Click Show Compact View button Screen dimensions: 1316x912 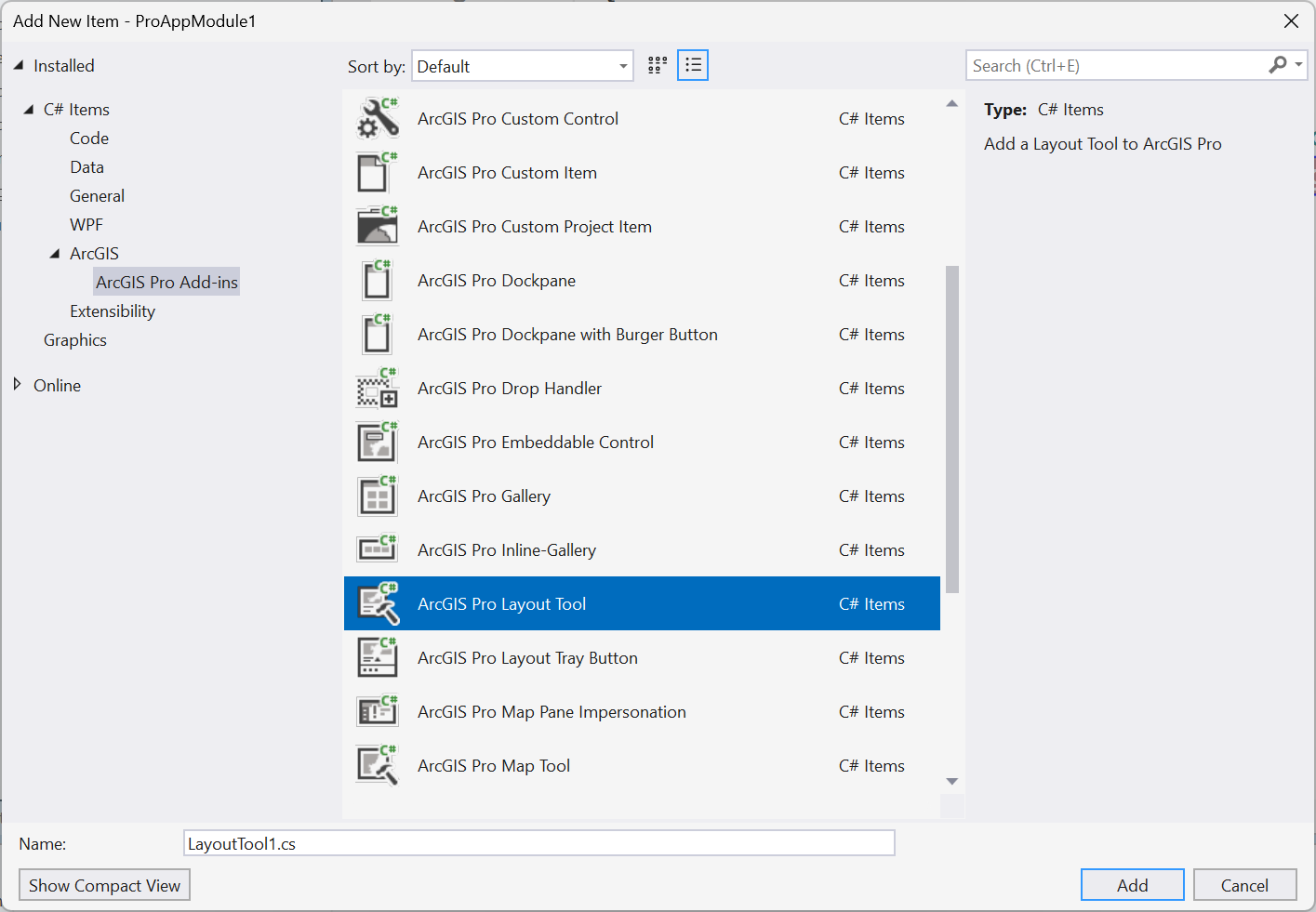coord(104,885)
